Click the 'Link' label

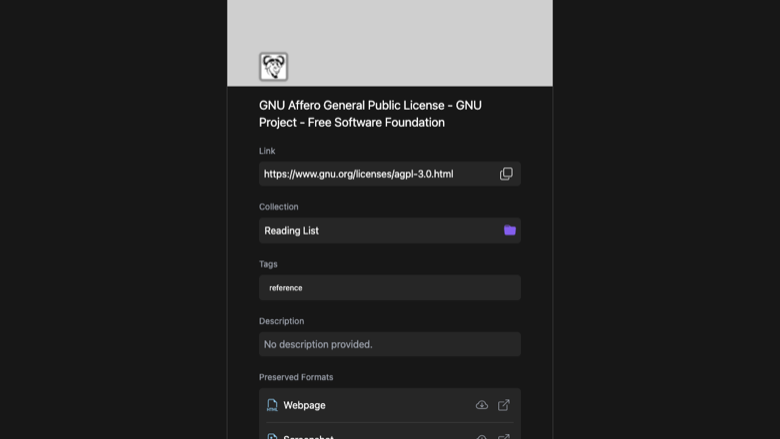(267, 151)
